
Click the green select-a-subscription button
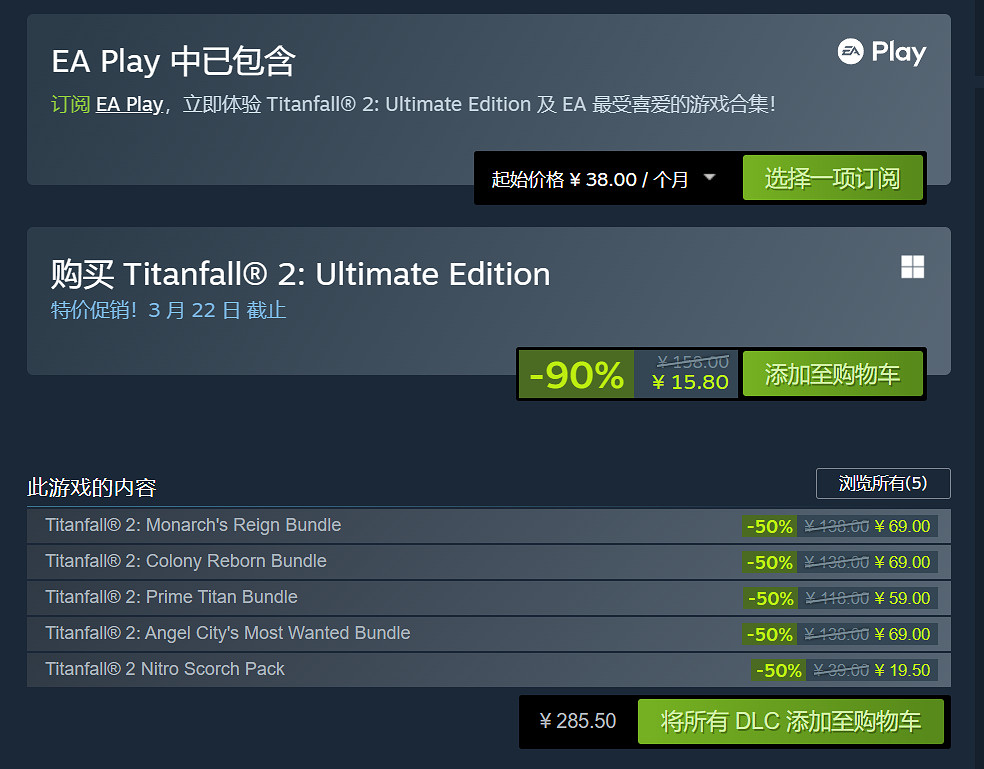tap(832, 178)
